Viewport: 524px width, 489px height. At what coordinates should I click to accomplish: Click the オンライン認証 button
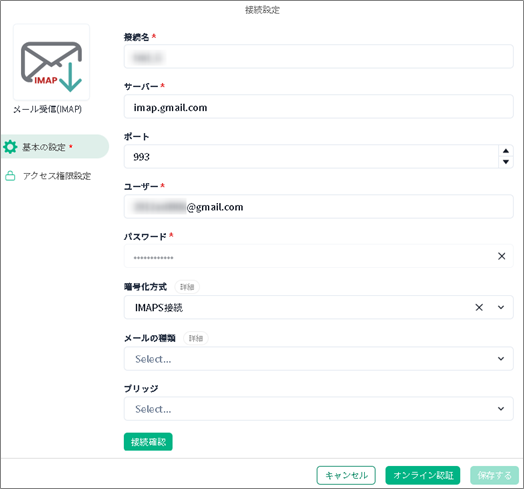423,475
